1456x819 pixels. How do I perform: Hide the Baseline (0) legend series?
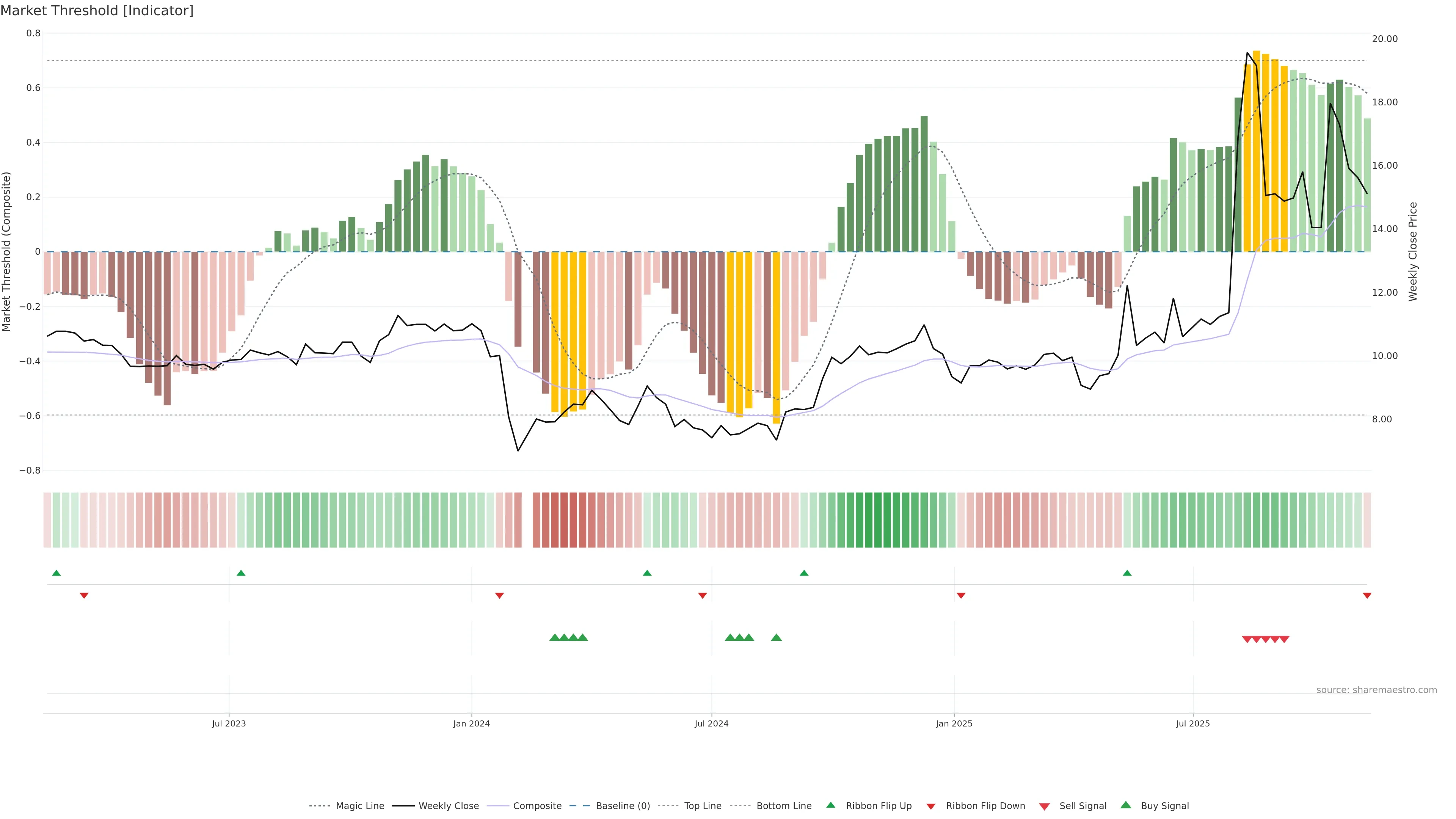(623, 806)
